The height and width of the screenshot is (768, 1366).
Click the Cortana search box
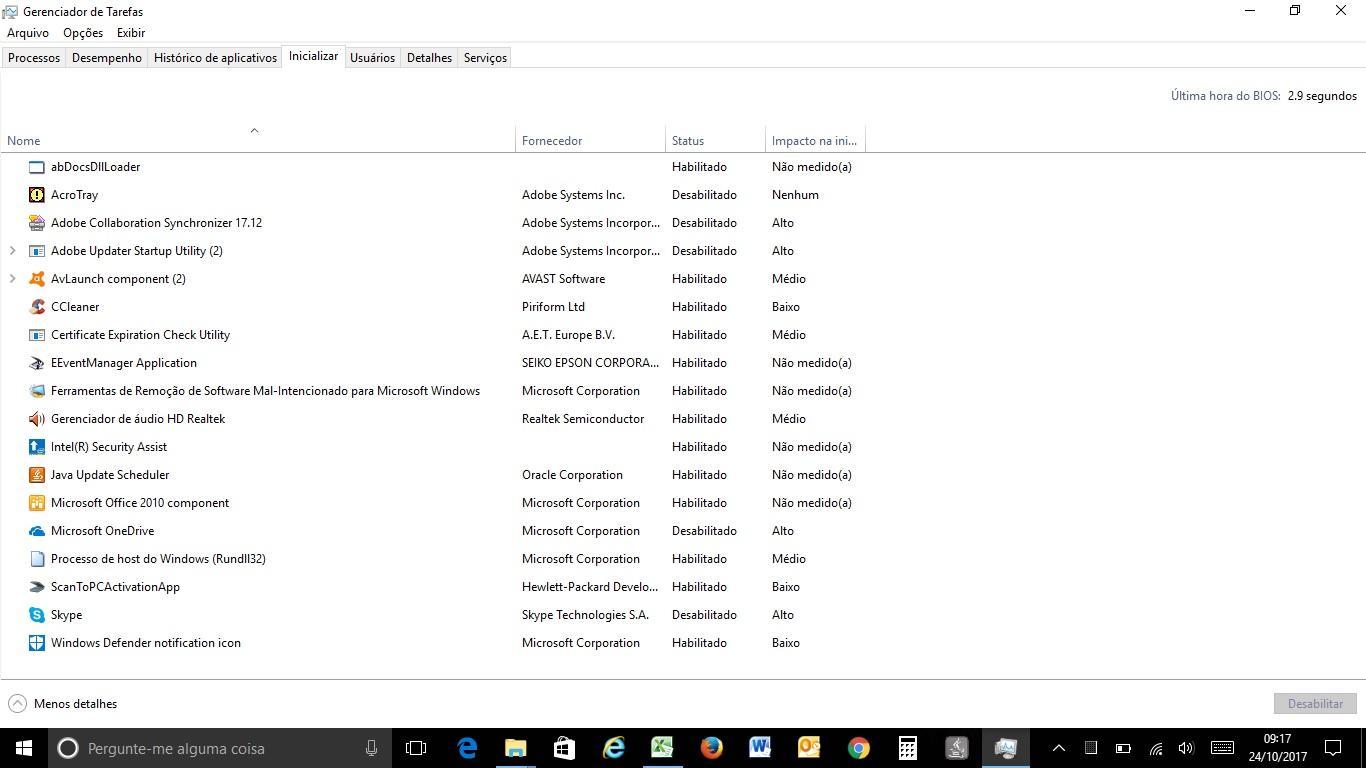pyautogui.click(x=220, y=748)
